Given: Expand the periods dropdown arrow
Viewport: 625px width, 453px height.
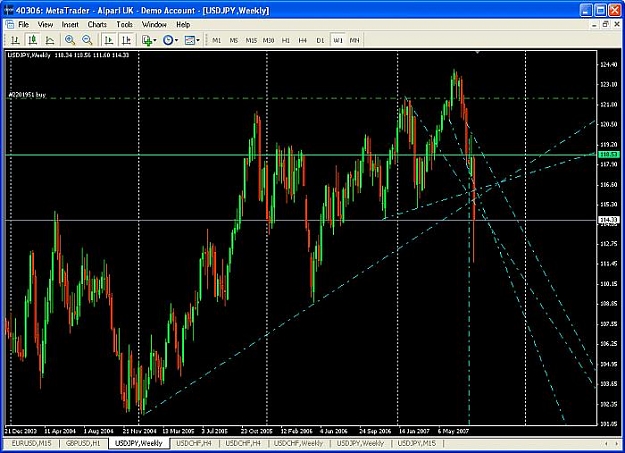Looking at the screenshot, I should pos(176,40).
